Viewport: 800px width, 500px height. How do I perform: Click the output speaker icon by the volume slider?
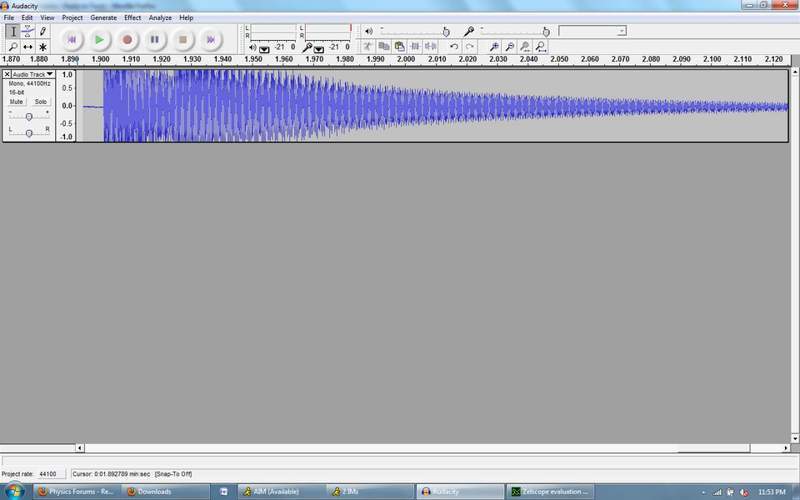(x=368, y=32)
